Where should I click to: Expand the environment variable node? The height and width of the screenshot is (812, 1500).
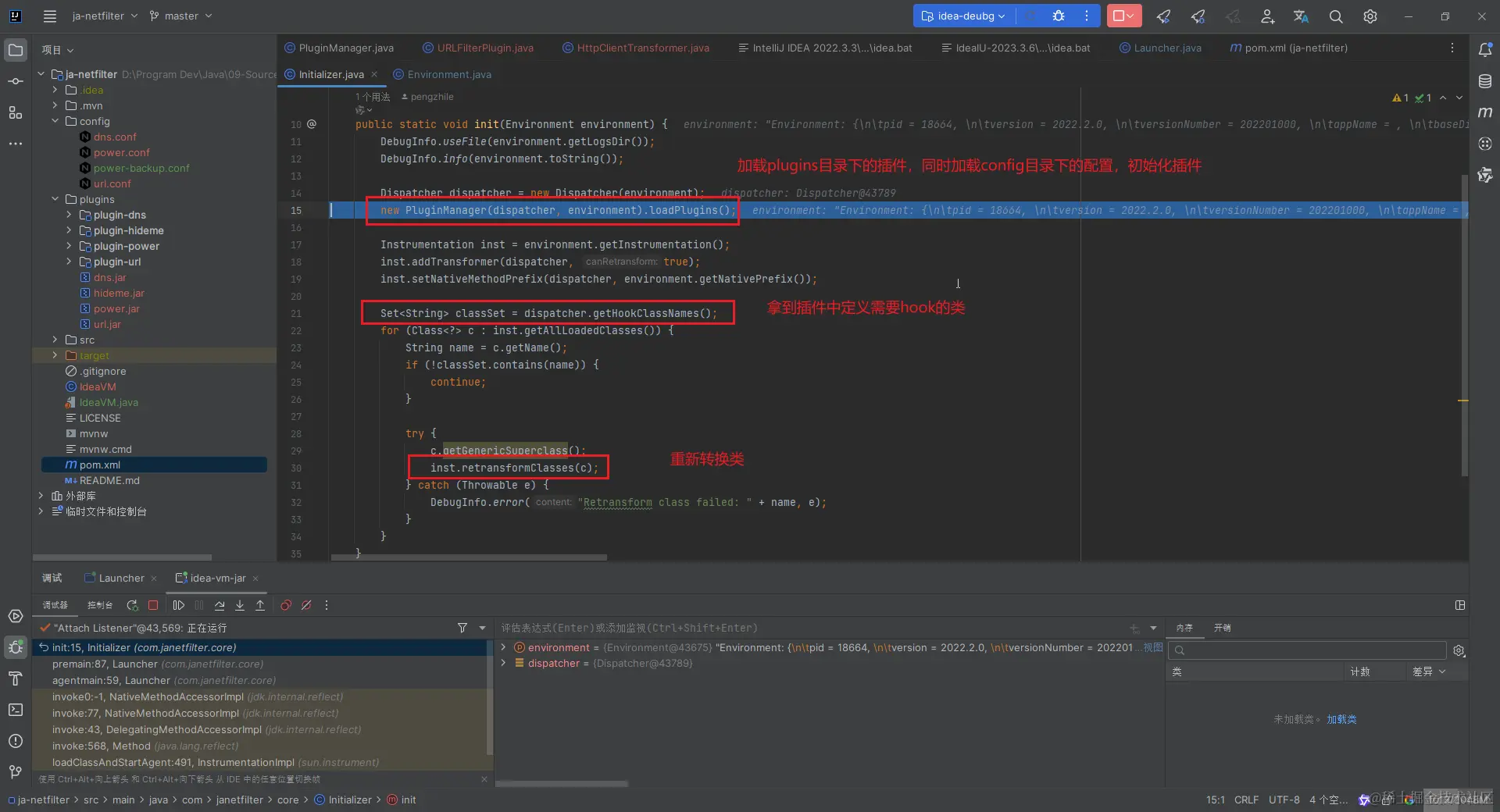coord(504,647)
